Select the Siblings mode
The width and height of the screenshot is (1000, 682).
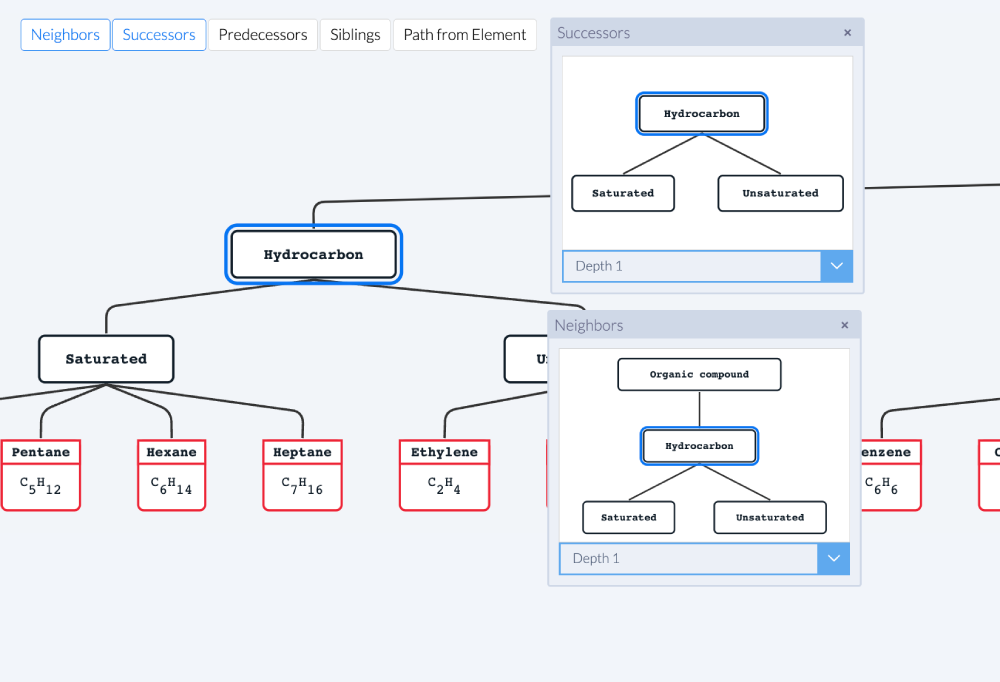pyautogui.click(x=354, y=34)
